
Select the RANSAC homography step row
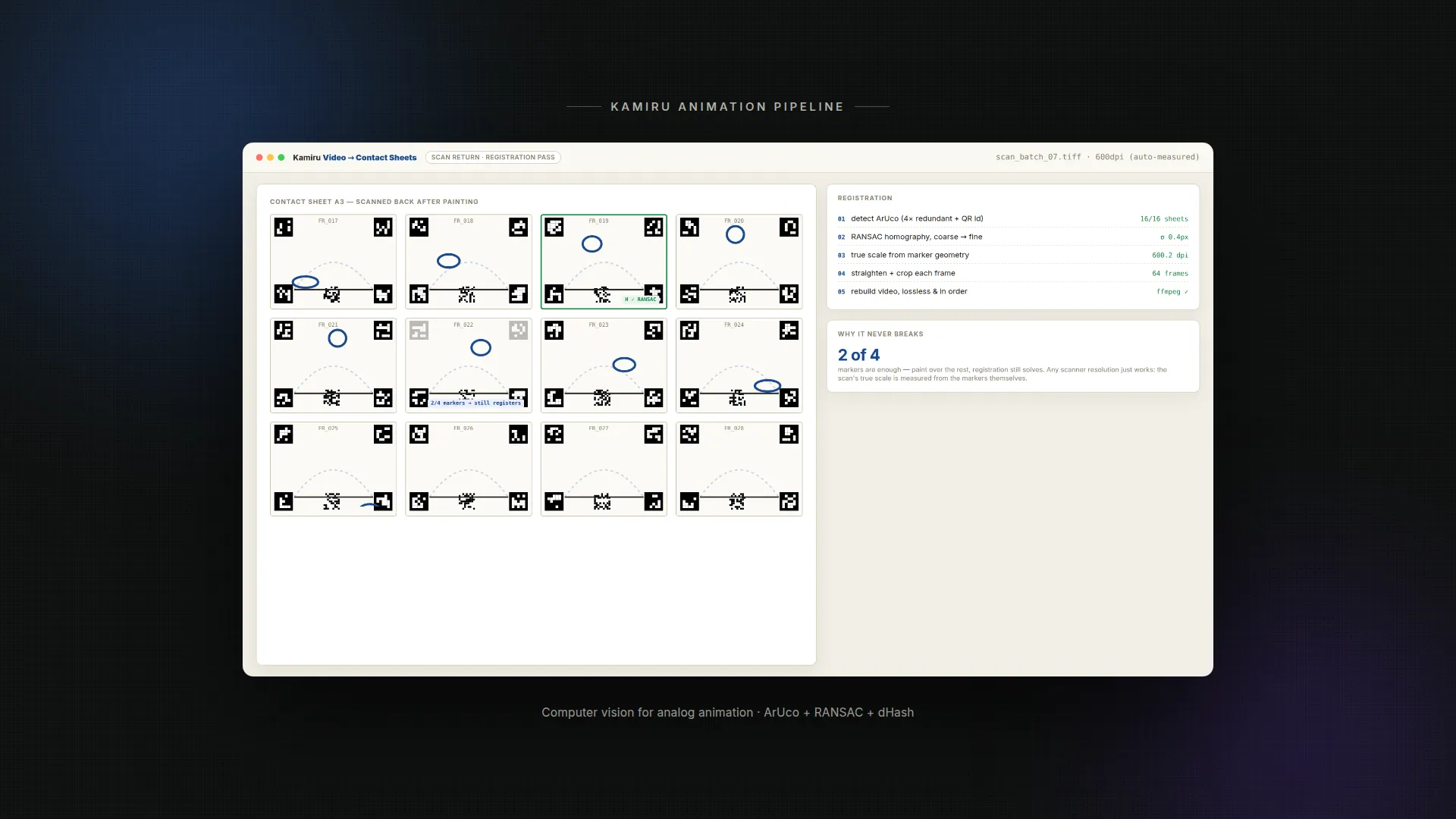tap(1012, 237)
